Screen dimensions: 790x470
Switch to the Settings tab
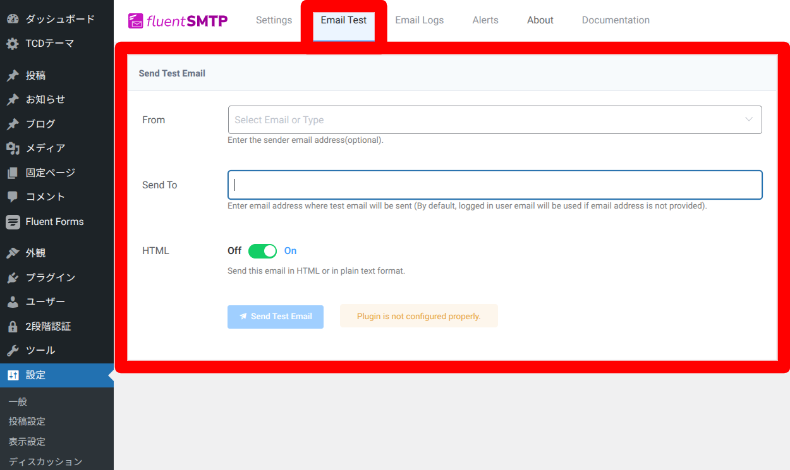tap(274, 20)
